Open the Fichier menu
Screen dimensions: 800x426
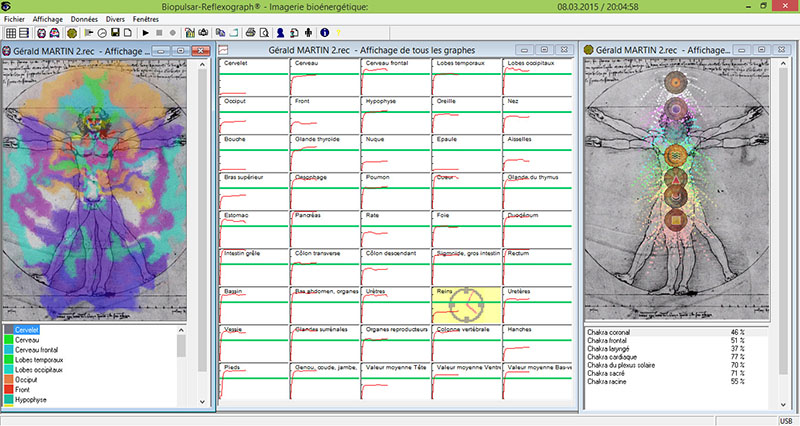[x=15, y=18]
